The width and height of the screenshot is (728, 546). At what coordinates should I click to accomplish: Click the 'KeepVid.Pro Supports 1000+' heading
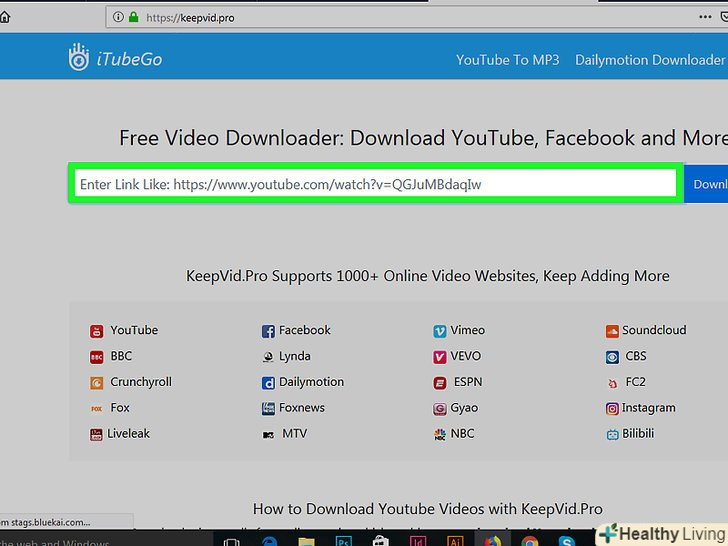(428, 276)
